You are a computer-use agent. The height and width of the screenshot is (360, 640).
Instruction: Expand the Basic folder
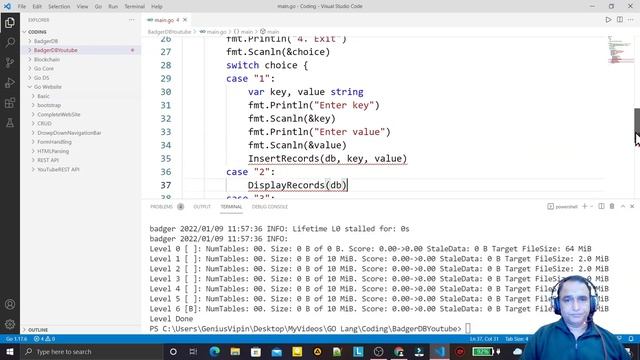point(43,96)
